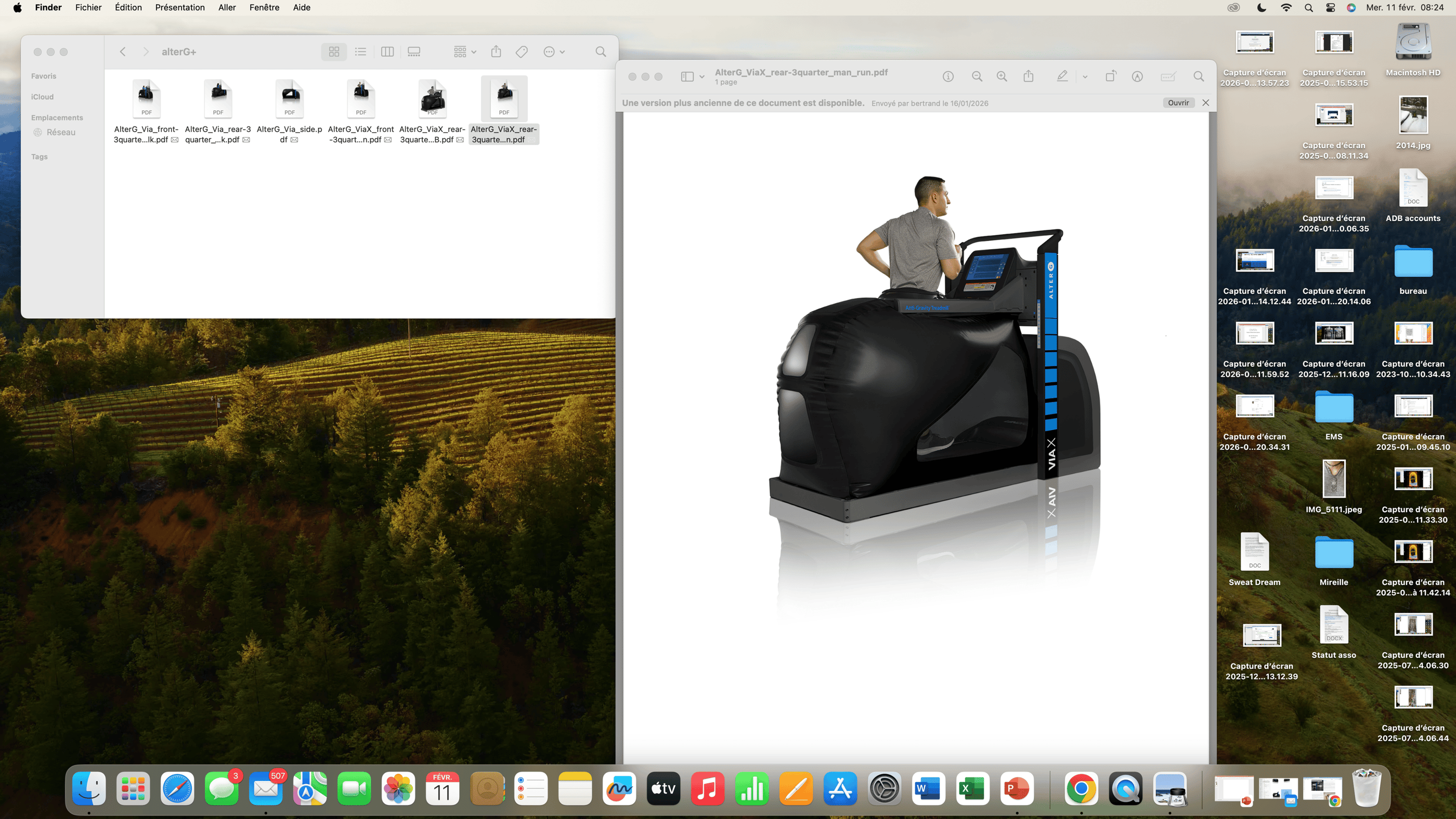The image size is (1456, 819).
Task: Rotate page with Preview rotate icon
Action: [x=1111, y=76]
